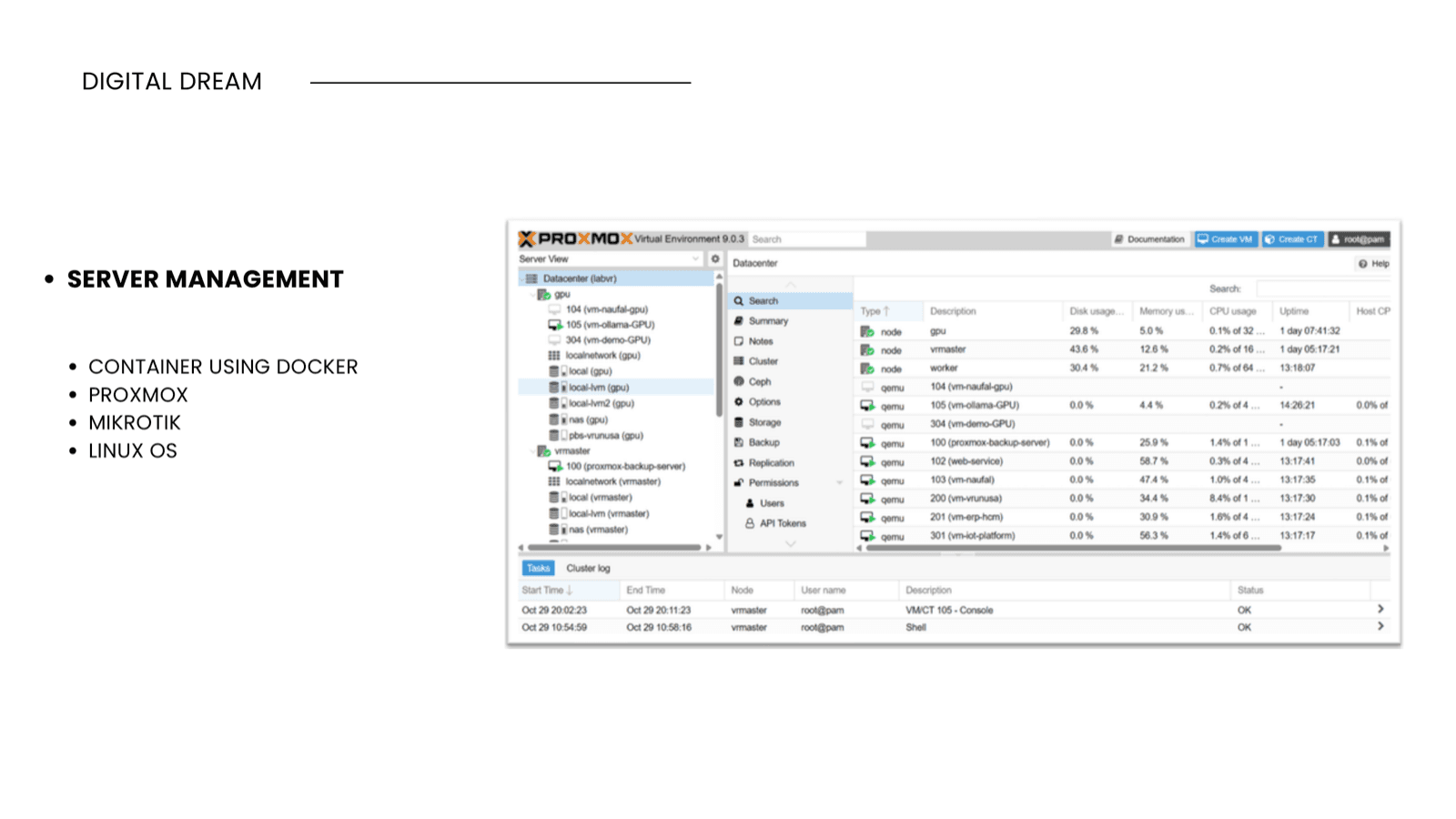The height and width of the screenshot is (819, 1456).
Task: Click the localnetwork (gpu) grid icon
Action: 554,356
